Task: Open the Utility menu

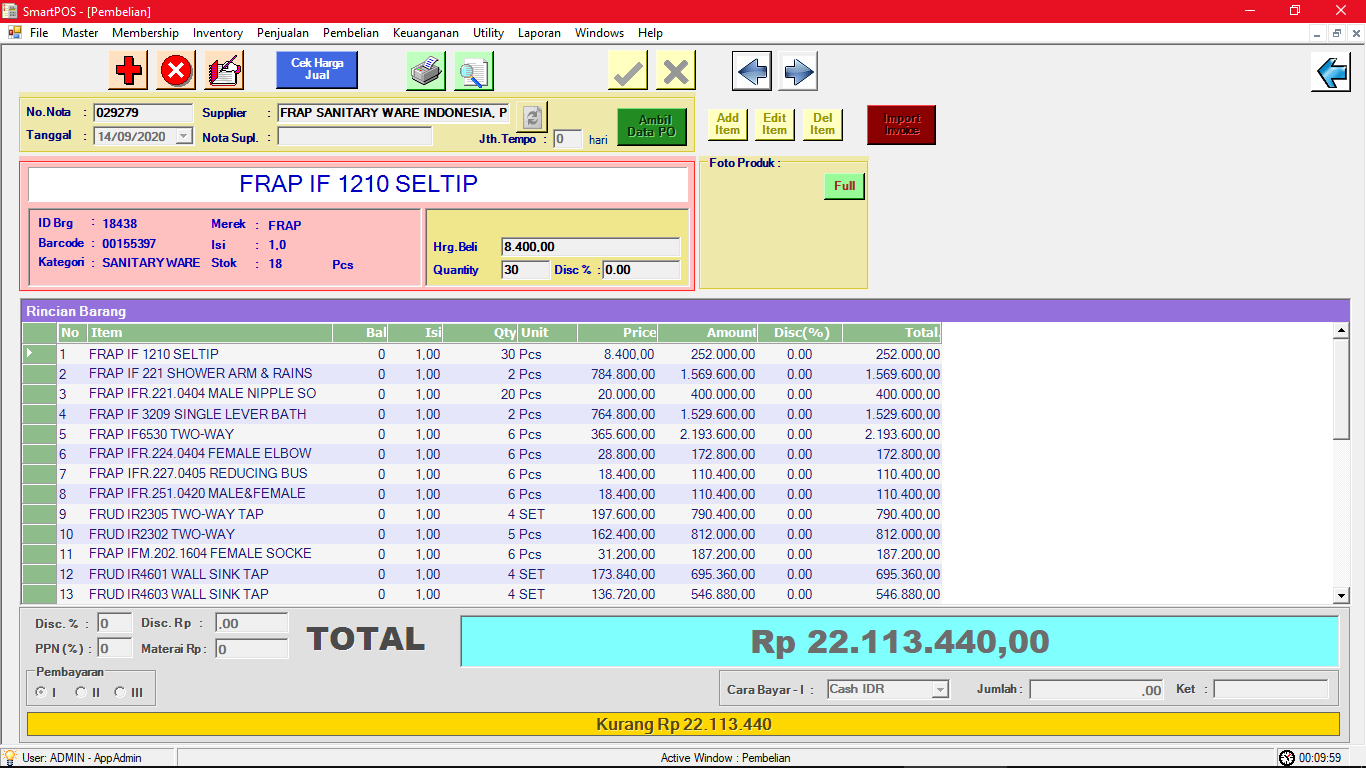Action: point(489,33)
